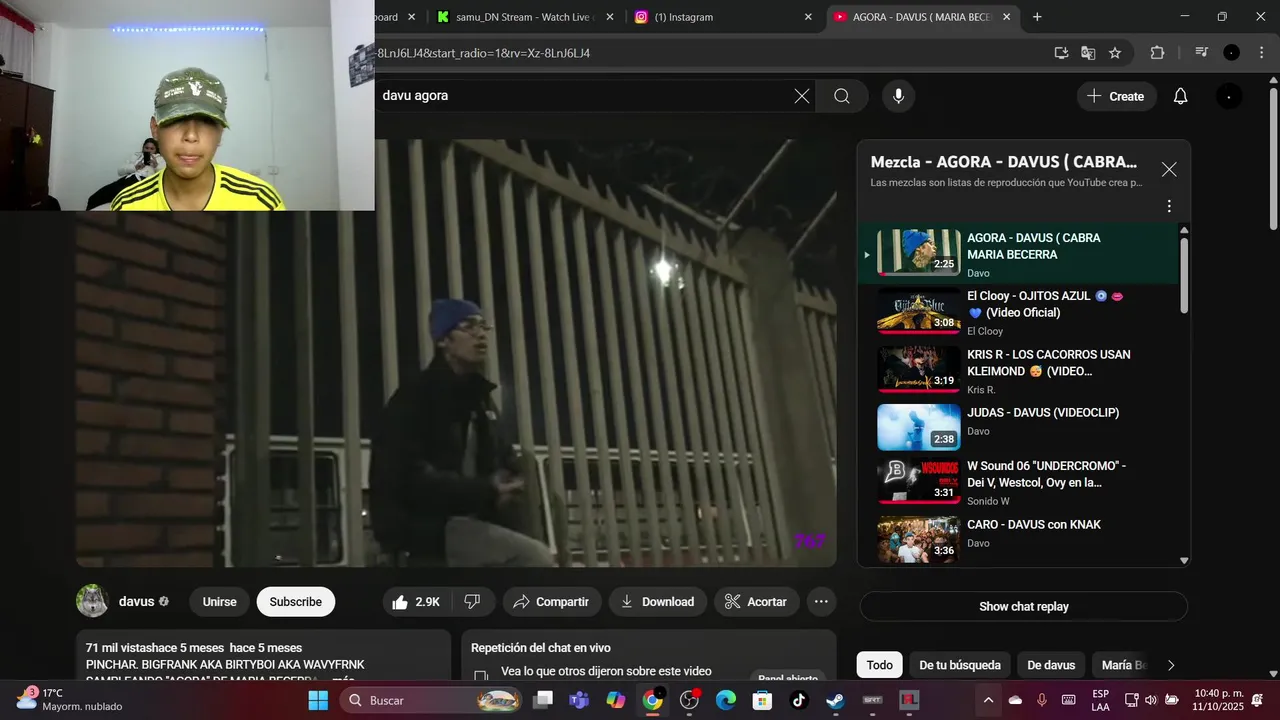Select the De tu búsqueda chip
1280x720 pixels.
click(960, 665)
